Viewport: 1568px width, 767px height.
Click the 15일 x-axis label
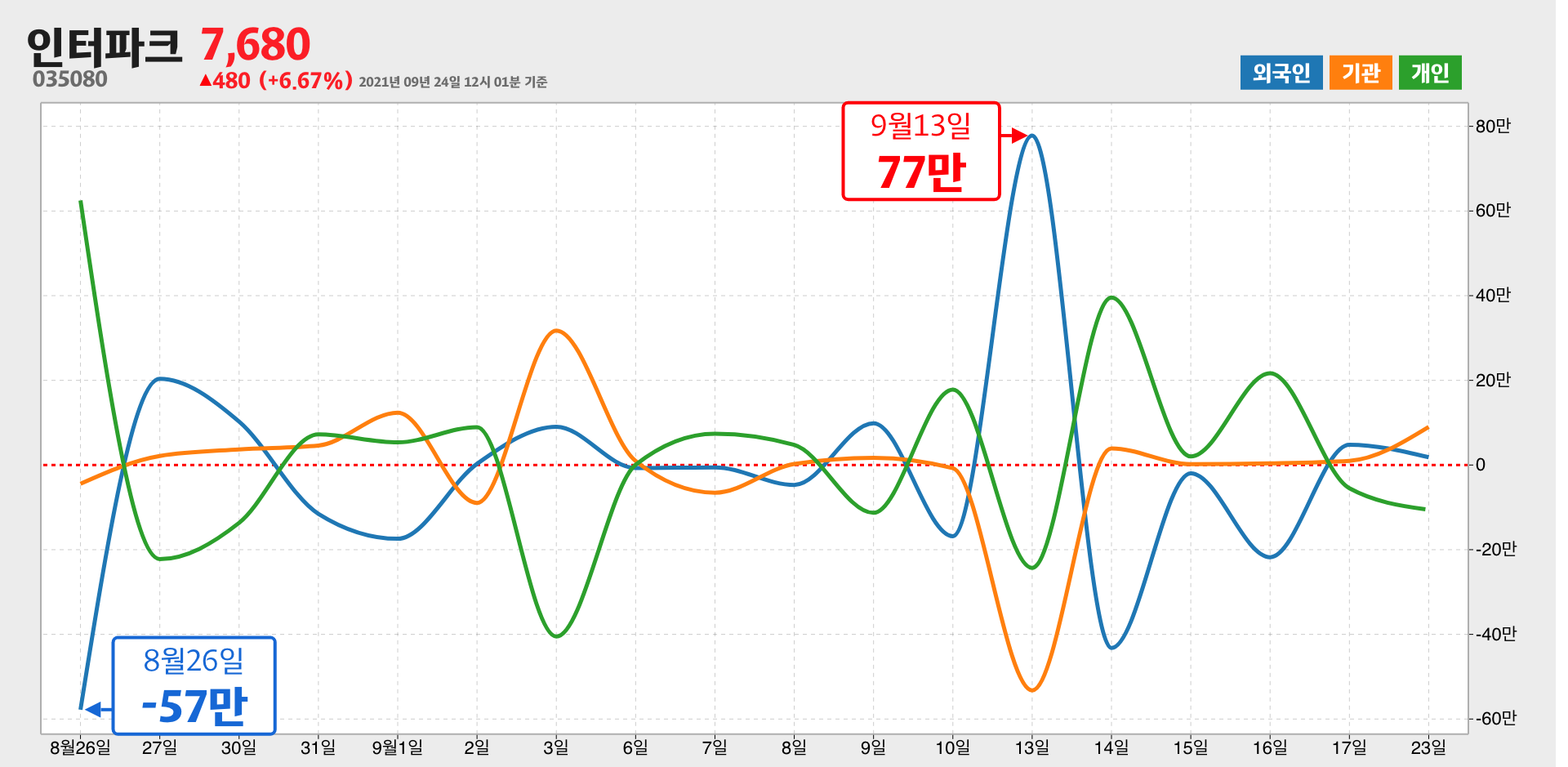point(1190,747)
